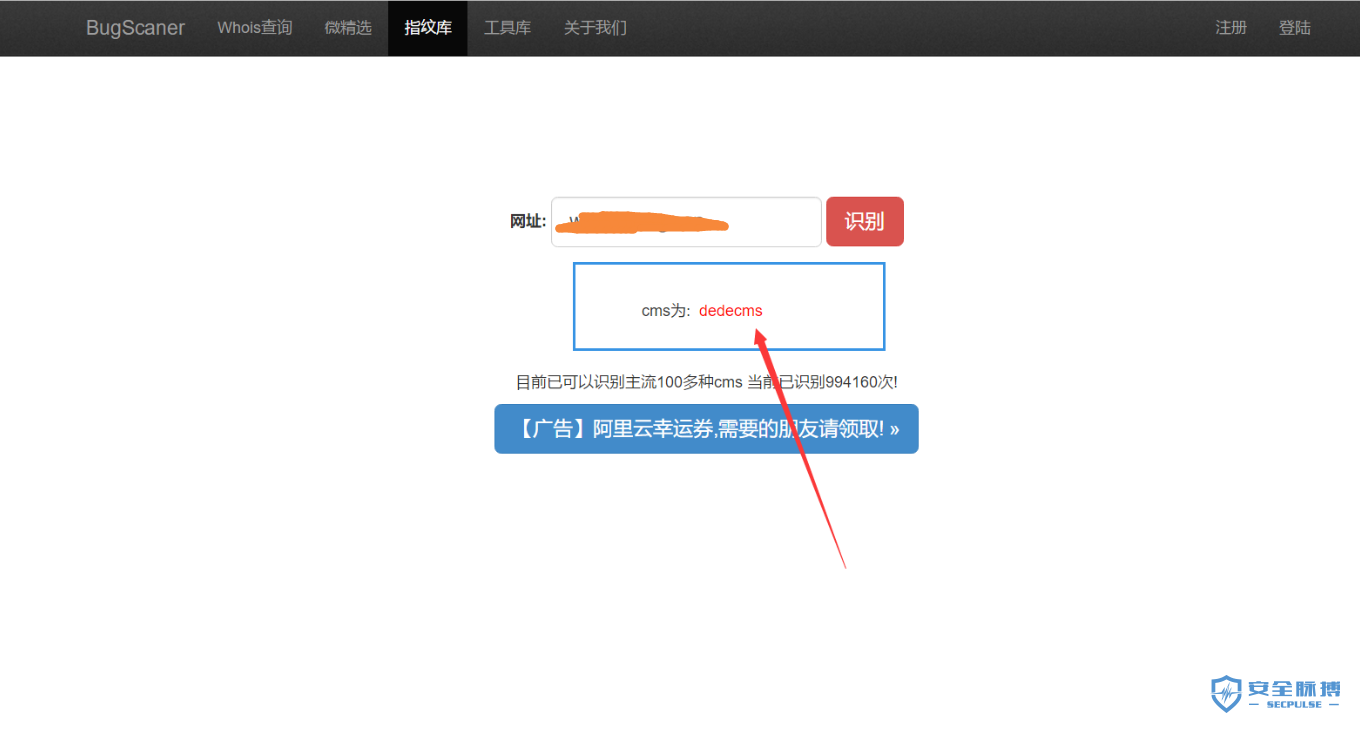Click the 注册 register link
This screenshot has width=1360, height=729.
1231,28
